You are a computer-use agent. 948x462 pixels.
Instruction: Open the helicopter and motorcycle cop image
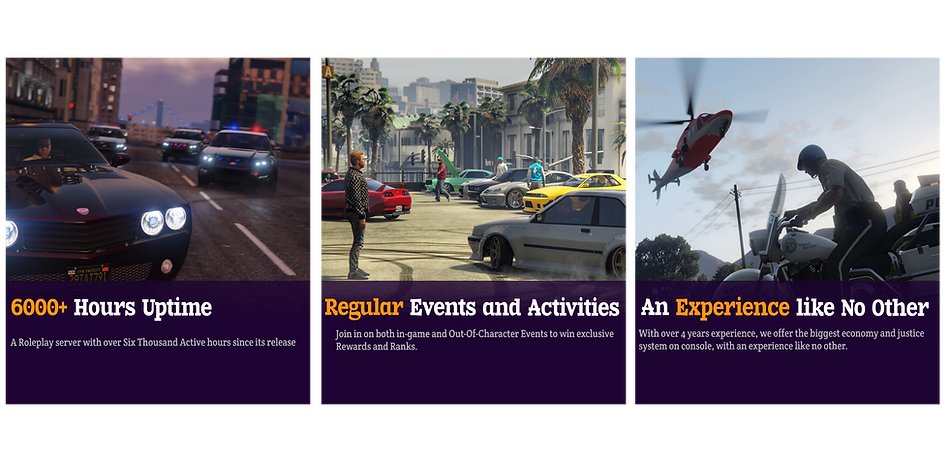tap(787, 169)
